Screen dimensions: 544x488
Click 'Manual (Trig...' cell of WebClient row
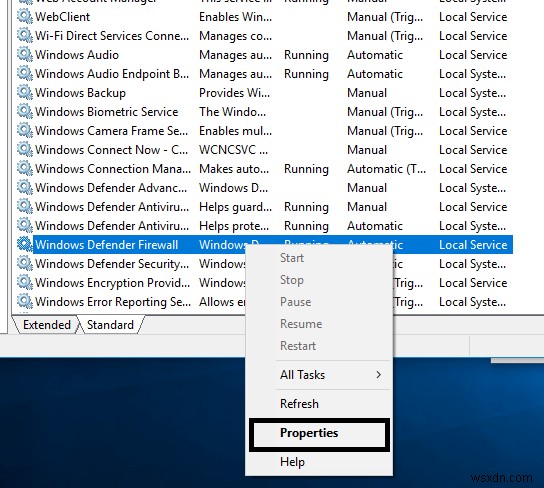[x=385, y=17]
